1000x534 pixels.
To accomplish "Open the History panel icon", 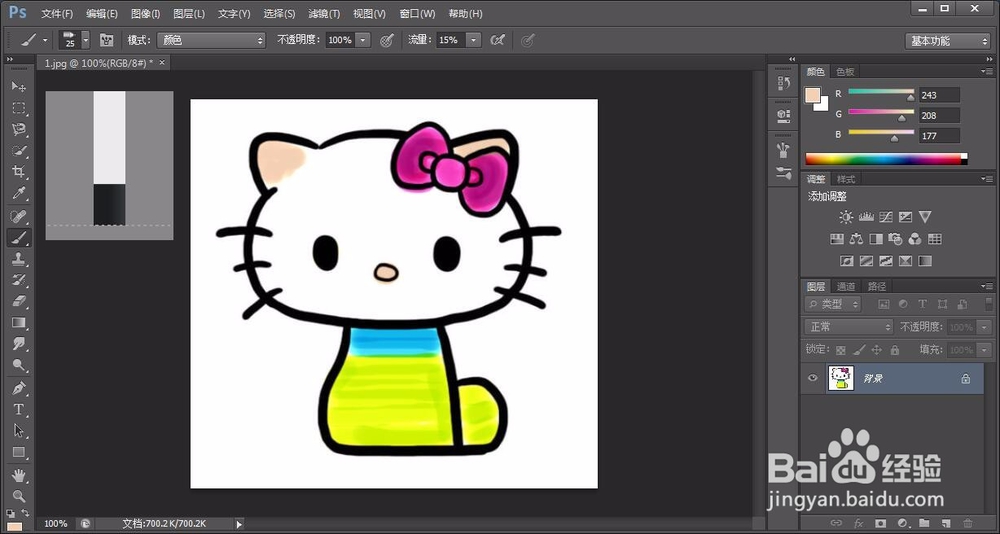I will pyautogui.click(x=783, y=83).
